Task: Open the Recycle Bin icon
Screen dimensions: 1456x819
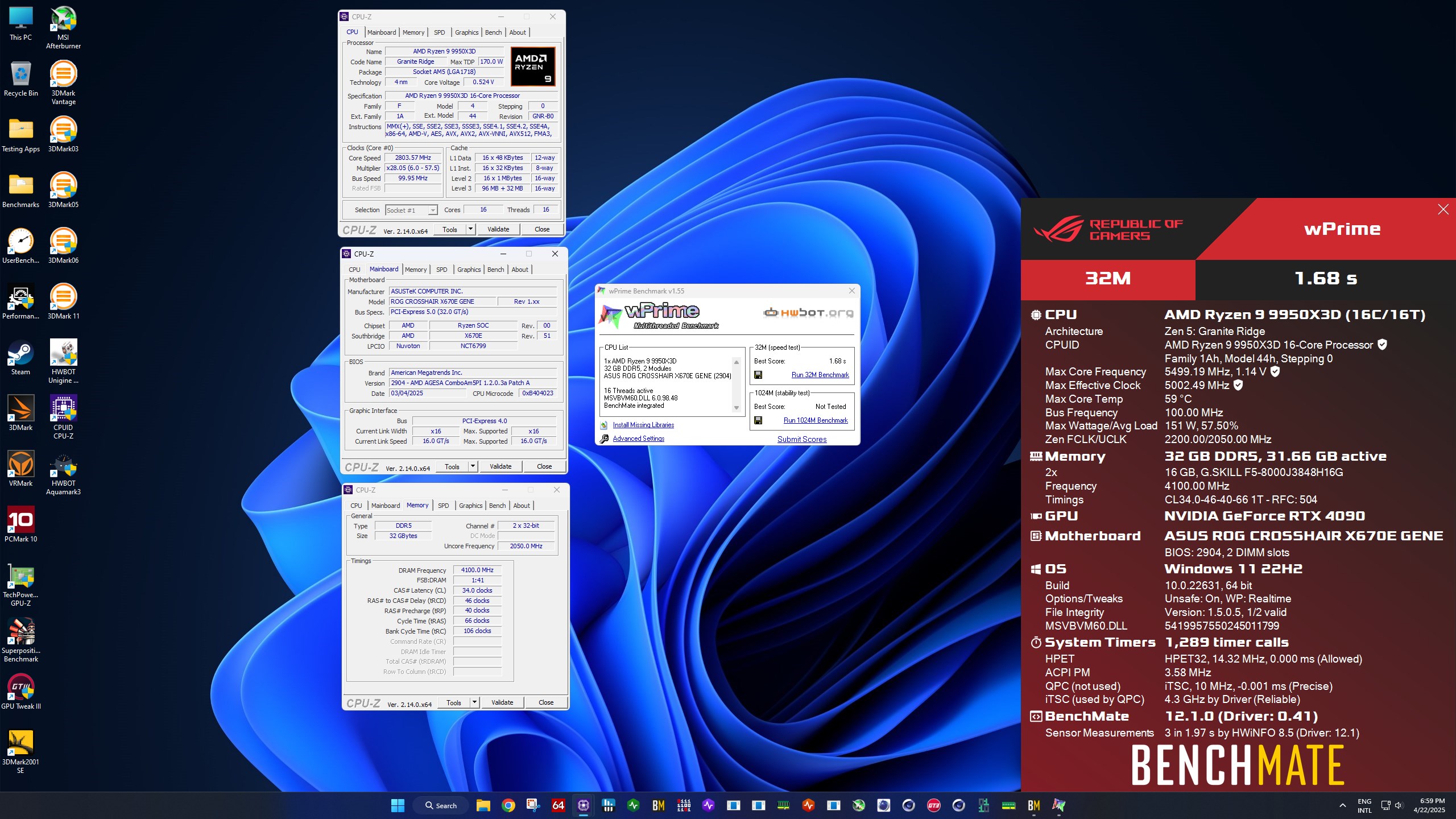Action: click(20, 79)
